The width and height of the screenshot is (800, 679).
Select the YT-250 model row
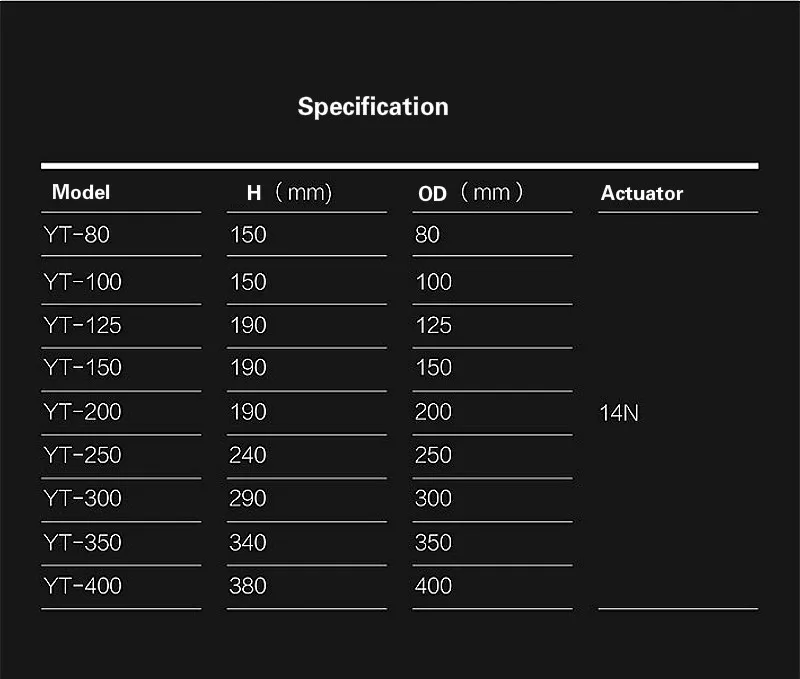click(x=83, y=455)
